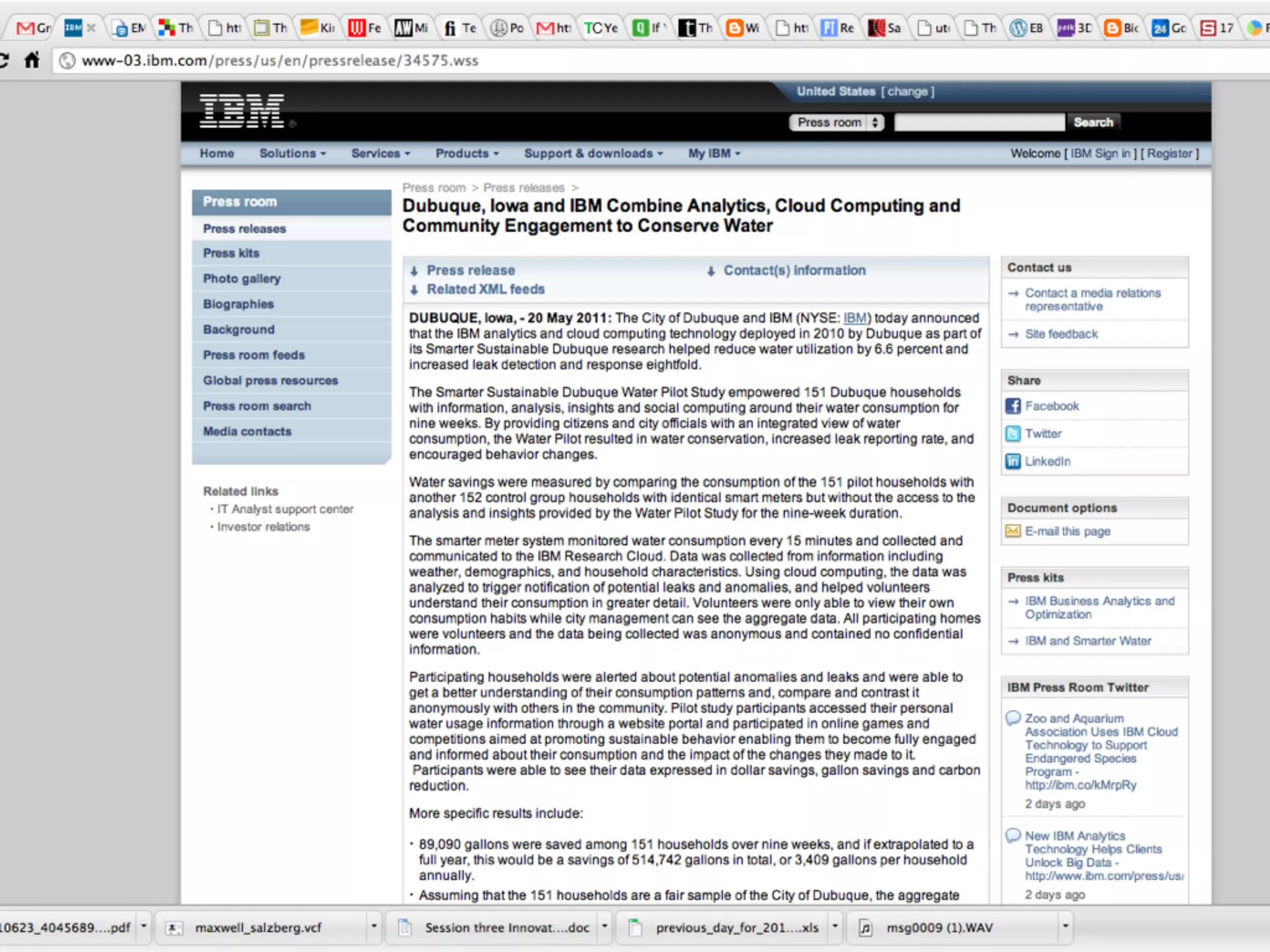Click the IBM site search input field
The height and width of the screenshot is (952, 1270).
tap(979, 123)
